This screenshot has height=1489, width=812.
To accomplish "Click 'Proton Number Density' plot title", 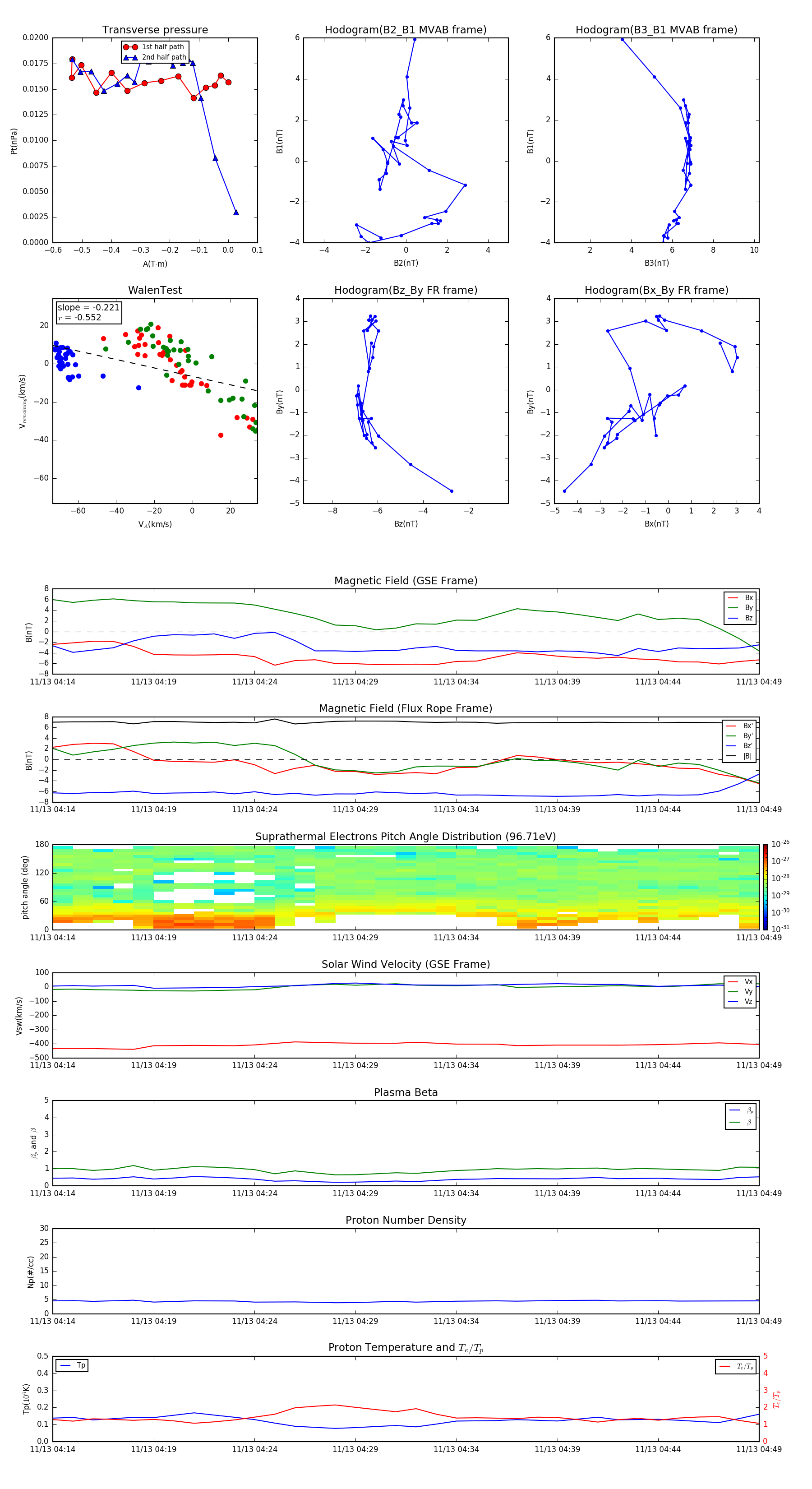I will [x=406, y=1220].
